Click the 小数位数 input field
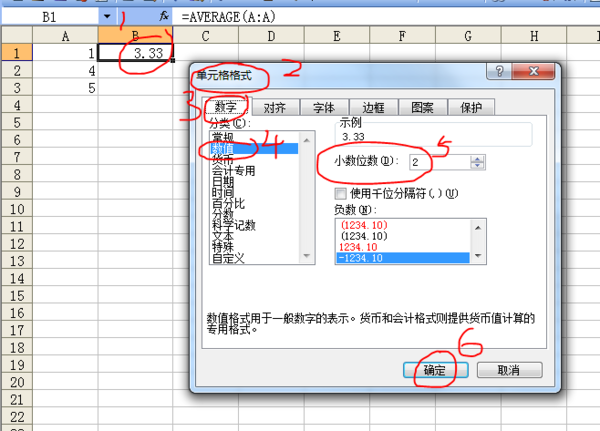Image resolution: width=600 pixels, height=431 pixels. point(440,162)
